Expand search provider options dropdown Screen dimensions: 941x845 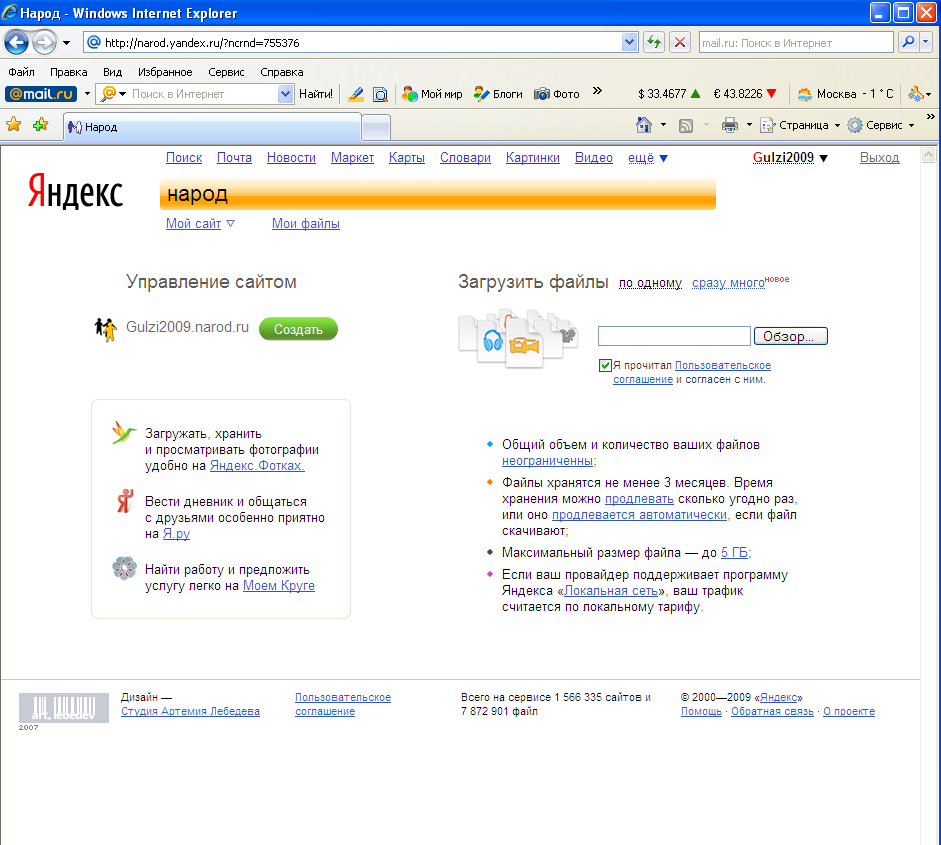[925, 42]
